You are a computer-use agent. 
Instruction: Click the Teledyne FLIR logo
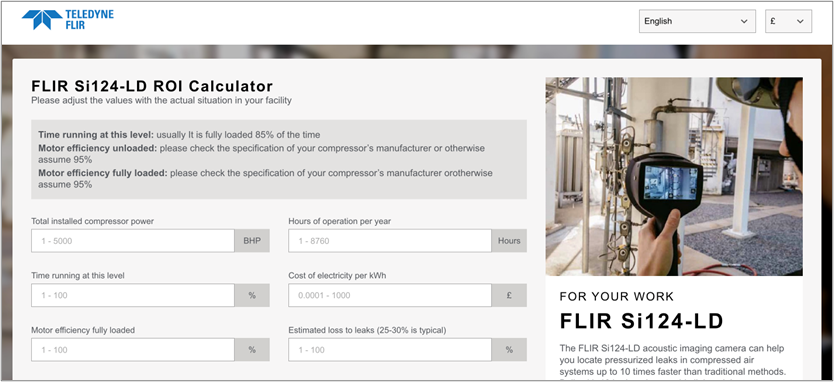68,20
